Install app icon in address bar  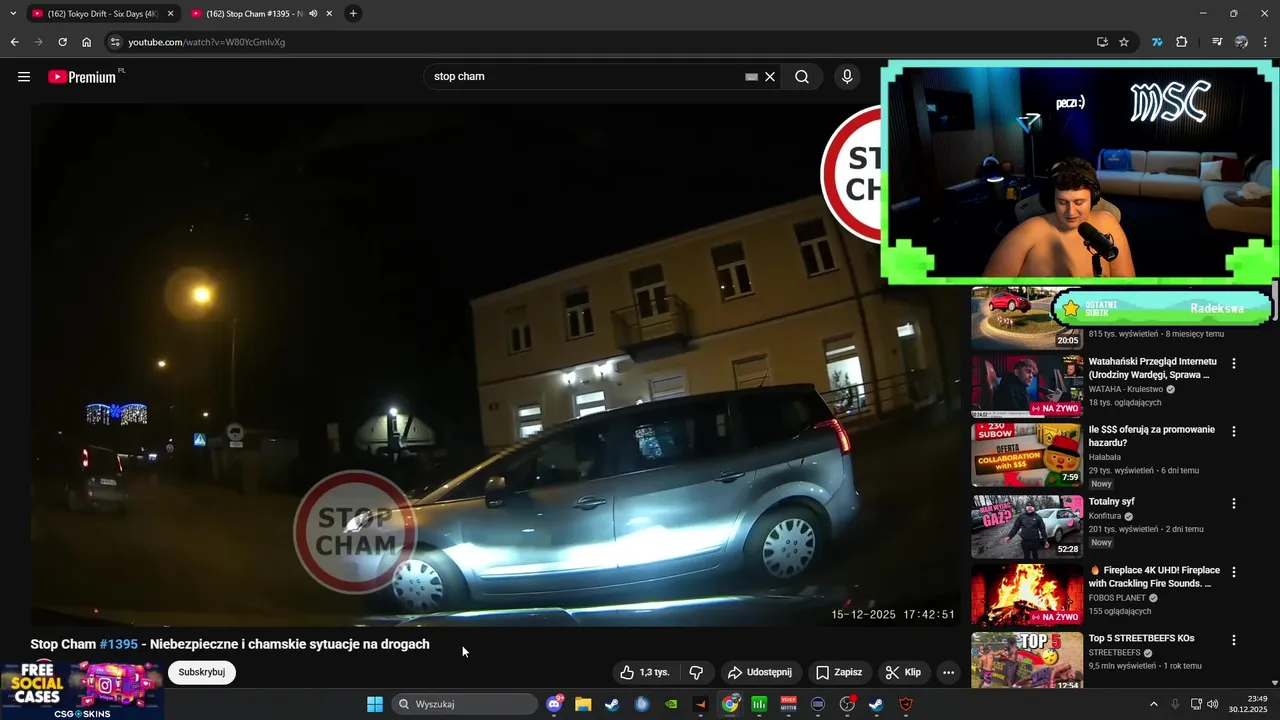tap(1102, 42)
